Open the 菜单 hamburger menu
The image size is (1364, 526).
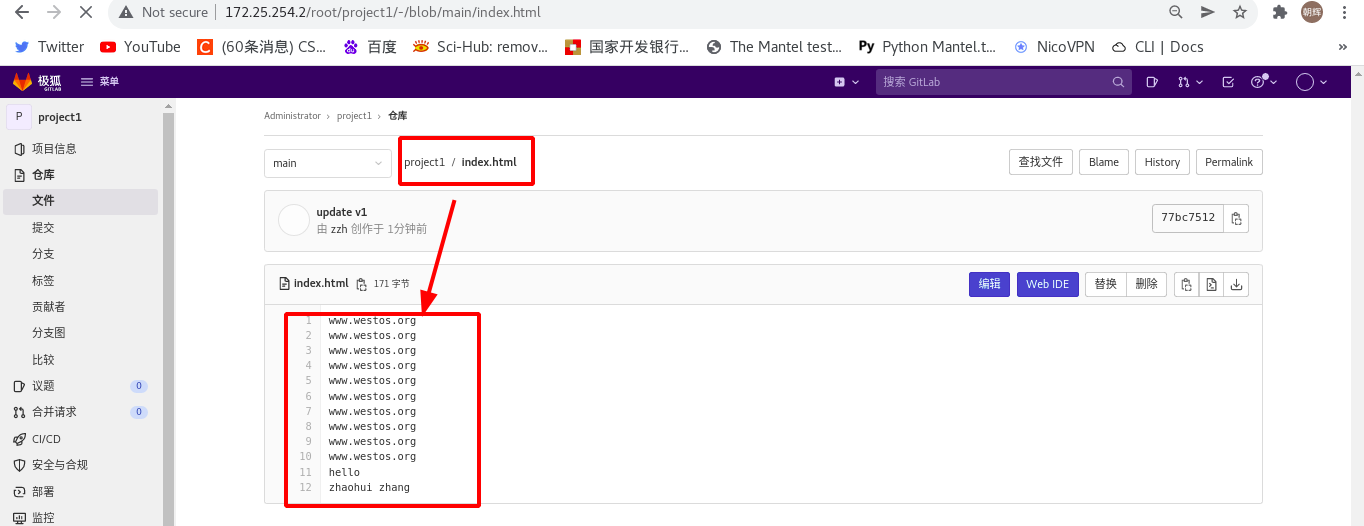click(100, 82)
